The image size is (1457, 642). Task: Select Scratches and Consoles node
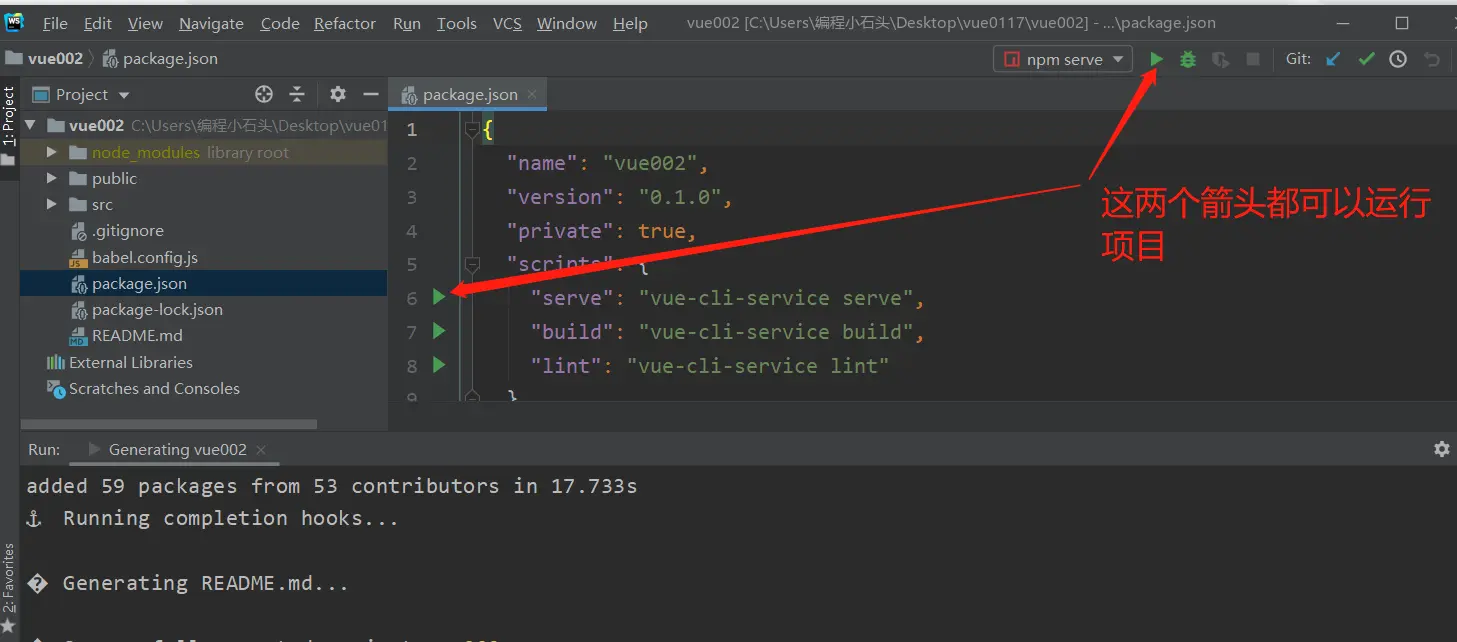(154, 388)
